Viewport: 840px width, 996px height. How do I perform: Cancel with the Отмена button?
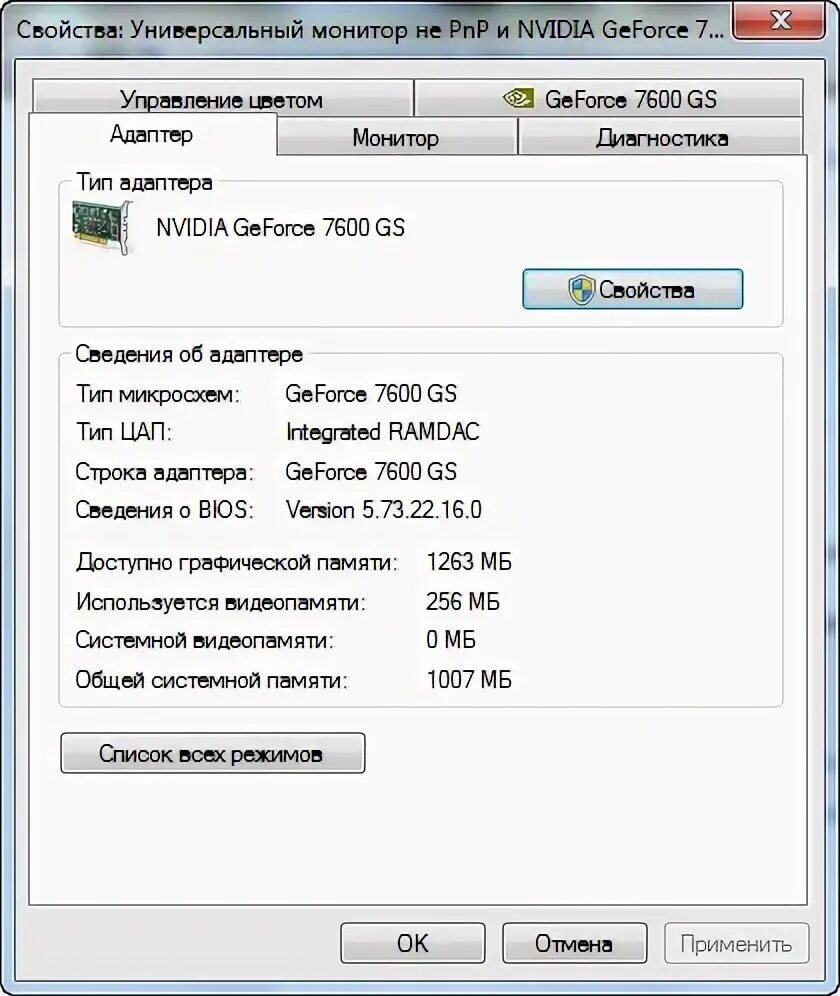[574, 943]
